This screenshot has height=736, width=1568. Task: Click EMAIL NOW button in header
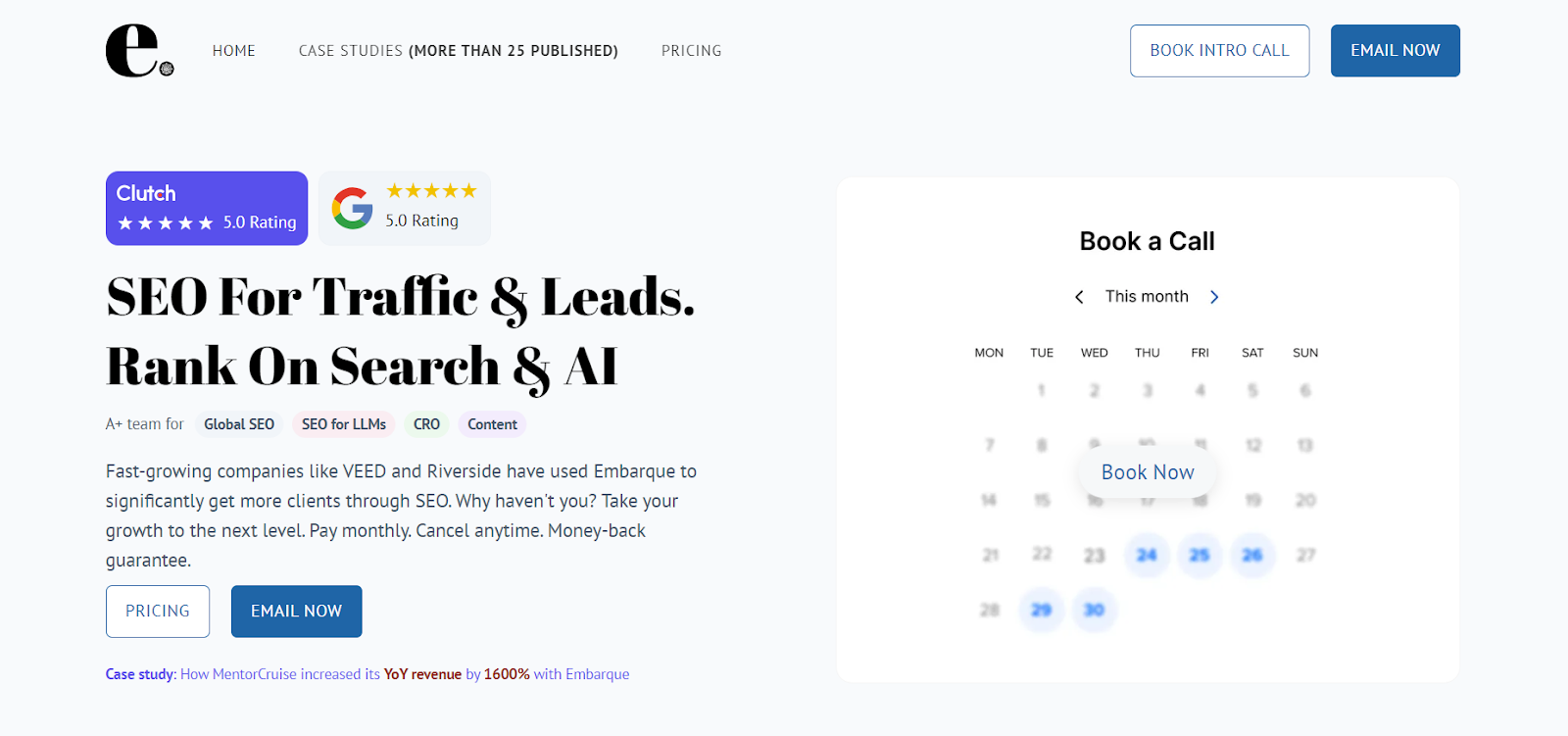coord(1396,51)
